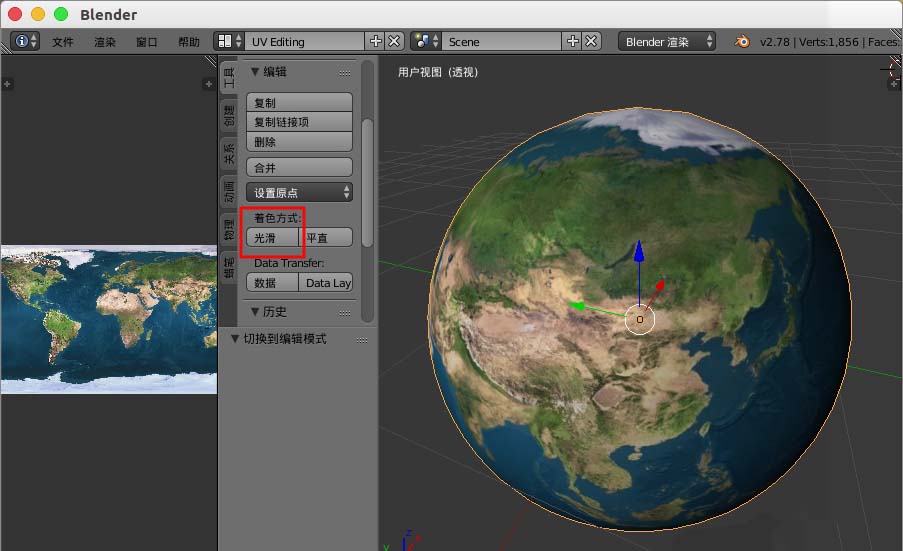Screen dimensions: 903x551
Task: Switch to the 物理 tab
Action: [x=229, y=229]
